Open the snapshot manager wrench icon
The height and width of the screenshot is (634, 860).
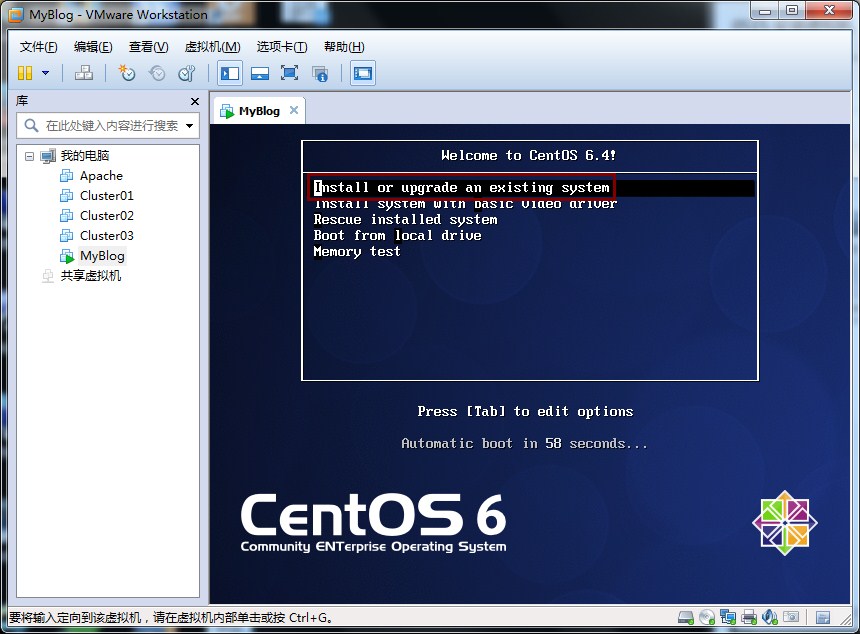point(187,73)
